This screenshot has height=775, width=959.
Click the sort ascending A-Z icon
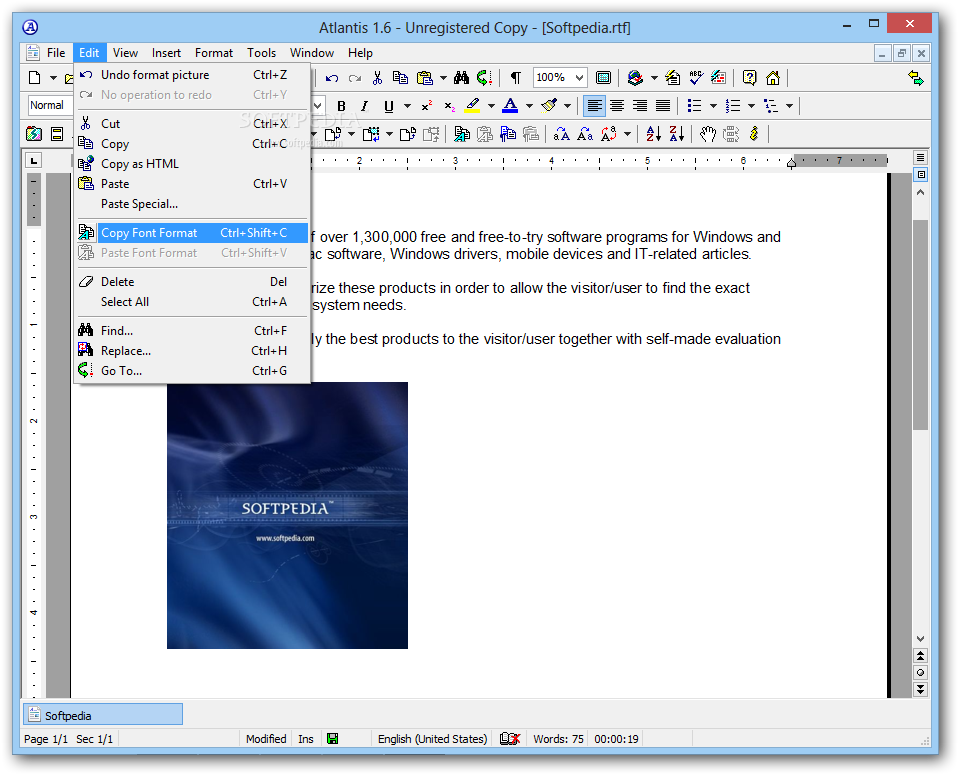click(x=653, y=134)
